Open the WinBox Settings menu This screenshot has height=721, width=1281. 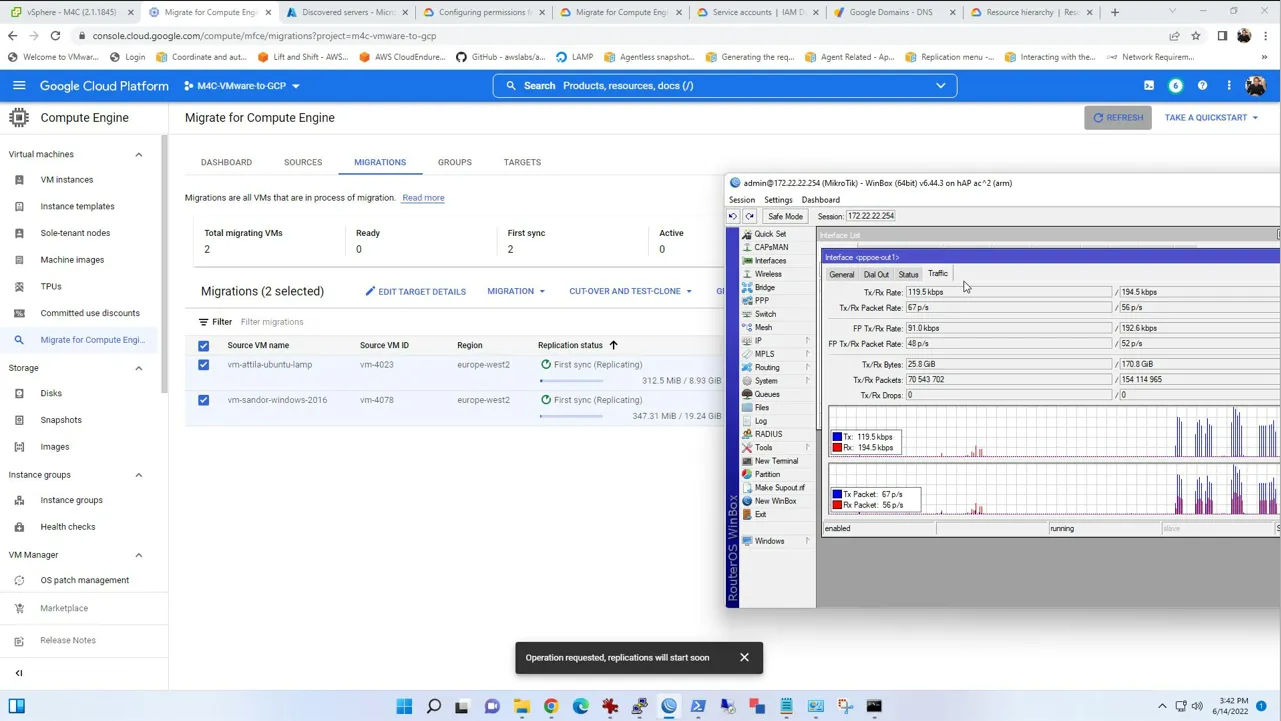[778, 200]
